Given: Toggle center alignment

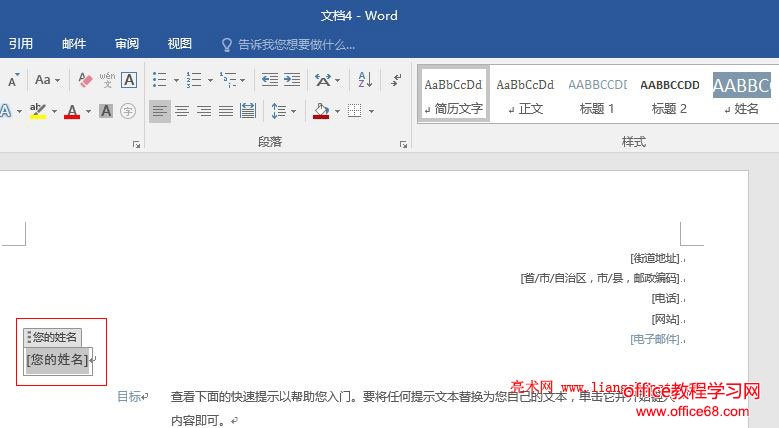Looking at the screenshot, I should pos(182,111).
